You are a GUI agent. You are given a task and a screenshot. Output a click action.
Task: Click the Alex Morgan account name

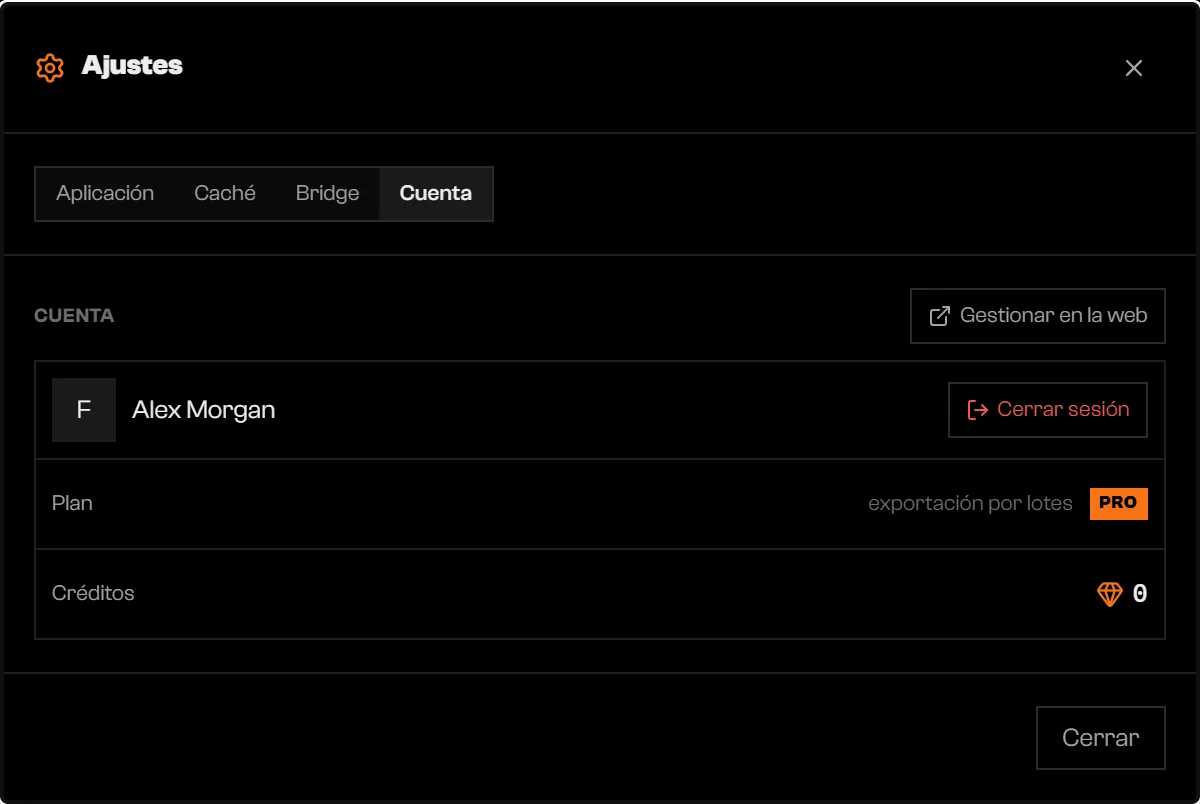[x=204, y=410]
